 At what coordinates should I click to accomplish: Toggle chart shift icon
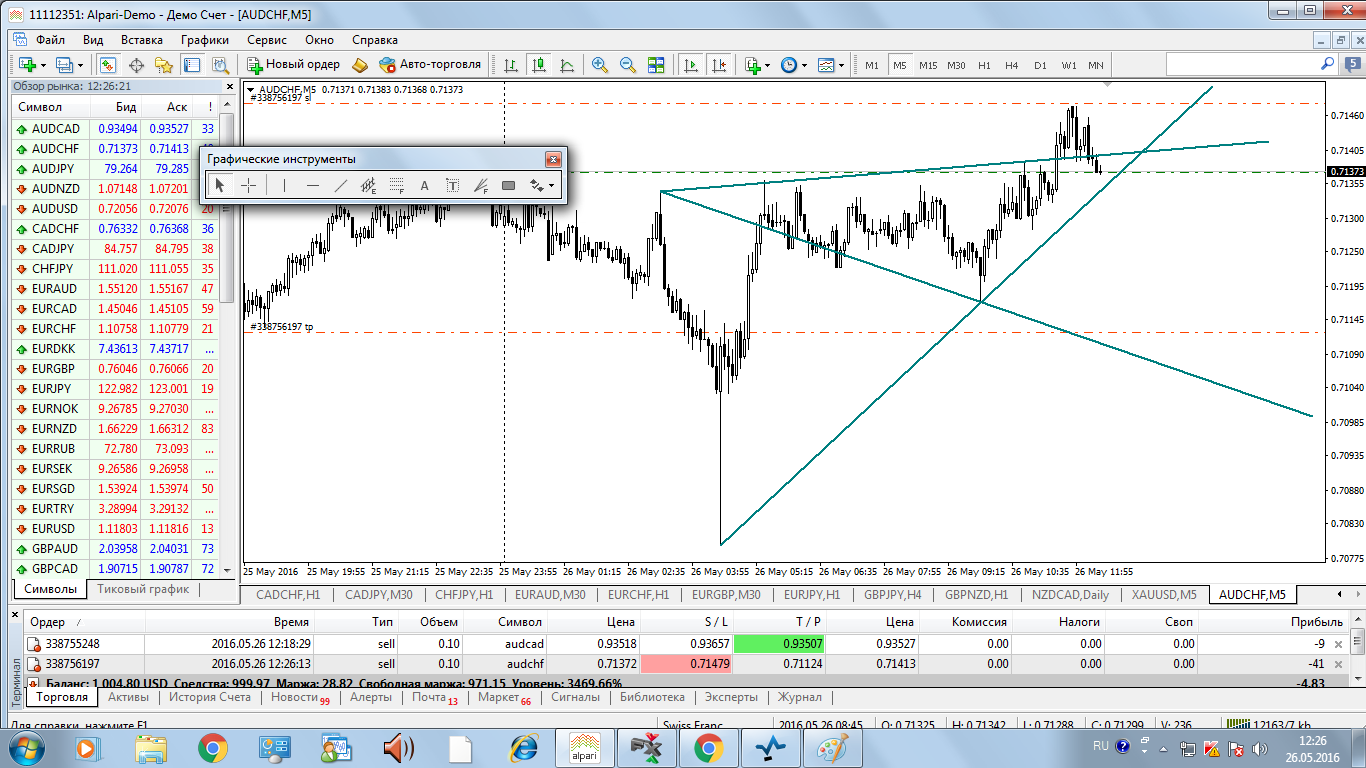tap(719, 64)
